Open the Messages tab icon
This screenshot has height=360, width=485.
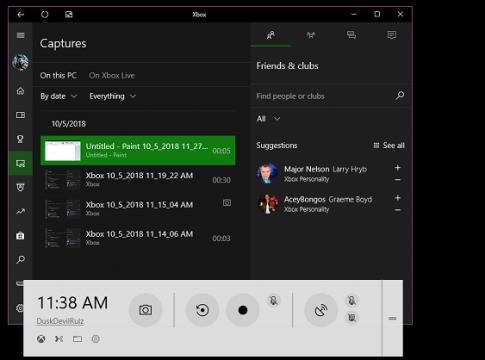351,35
